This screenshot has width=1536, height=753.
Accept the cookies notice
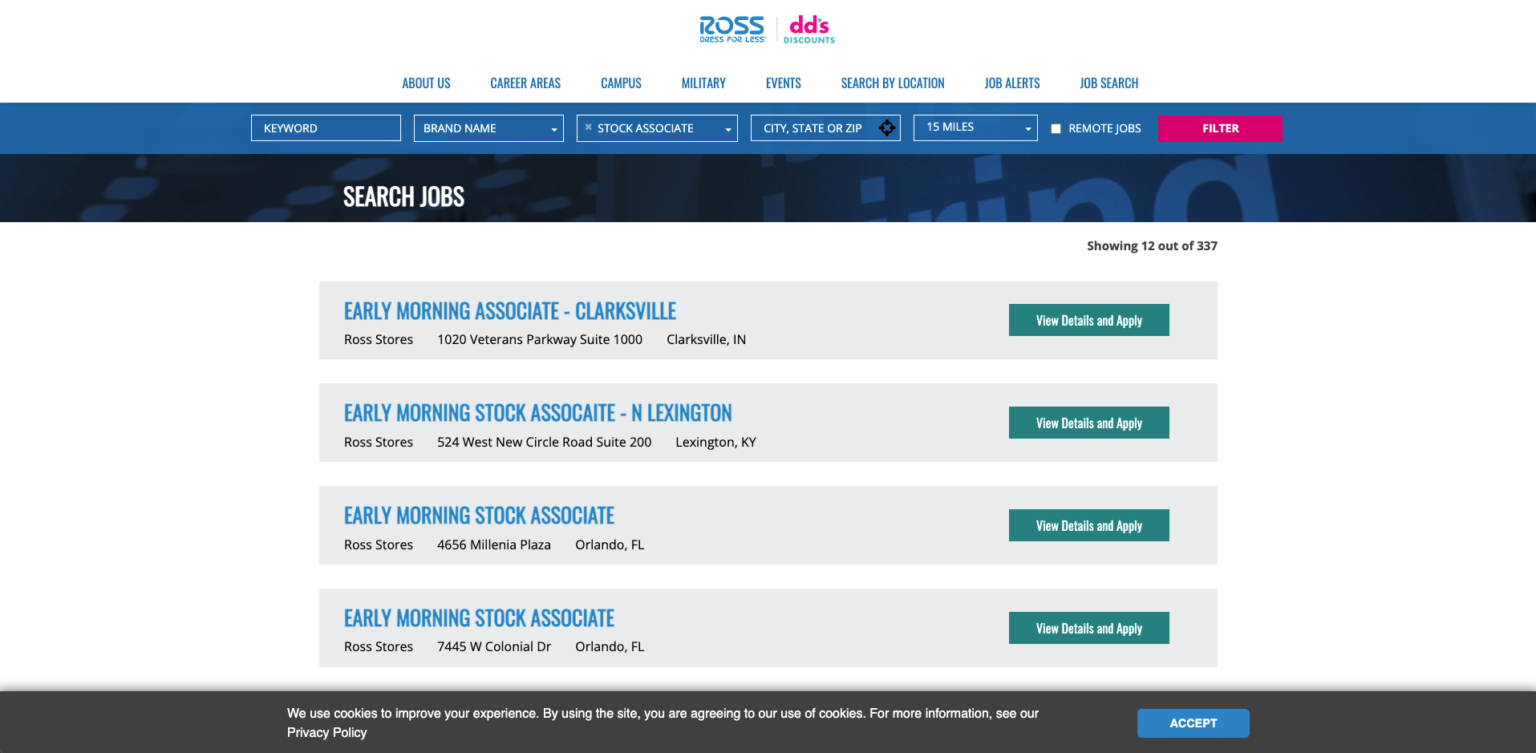click(1193, 723)
